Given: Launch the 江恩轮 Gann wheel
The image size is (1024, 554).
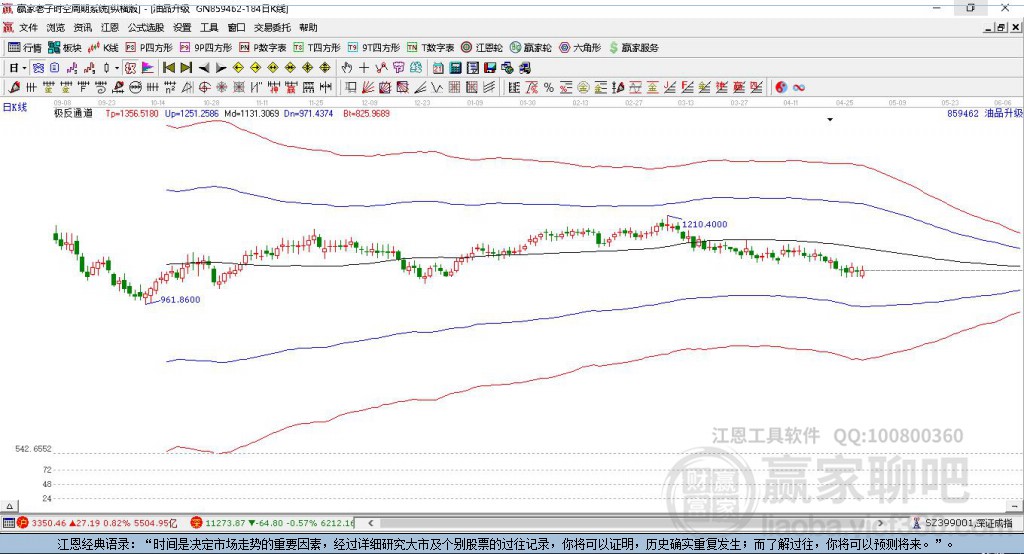Looking at the screenshot, I should 482,48.
